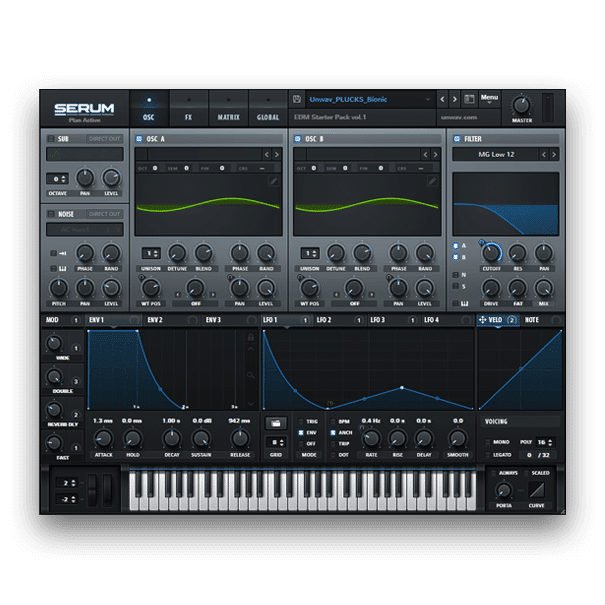Image resolution: width=605 pixels, height=605 pixels.
Task: Click the filter Drive knob
Action: tap(491, 288)
